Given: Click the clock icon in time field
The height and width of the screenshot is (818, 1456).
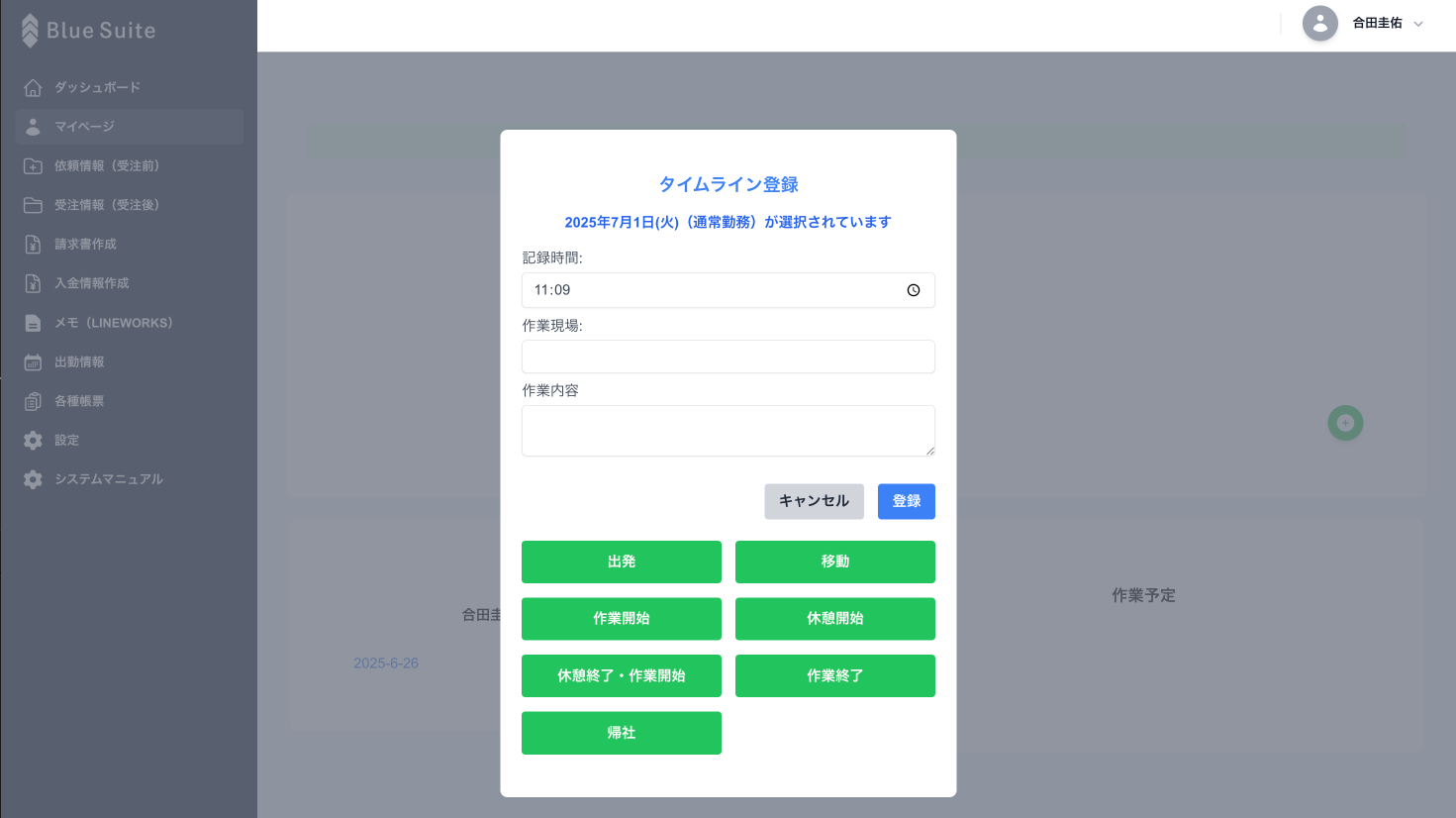Looking at the screenshot, I should pos(914,290).
